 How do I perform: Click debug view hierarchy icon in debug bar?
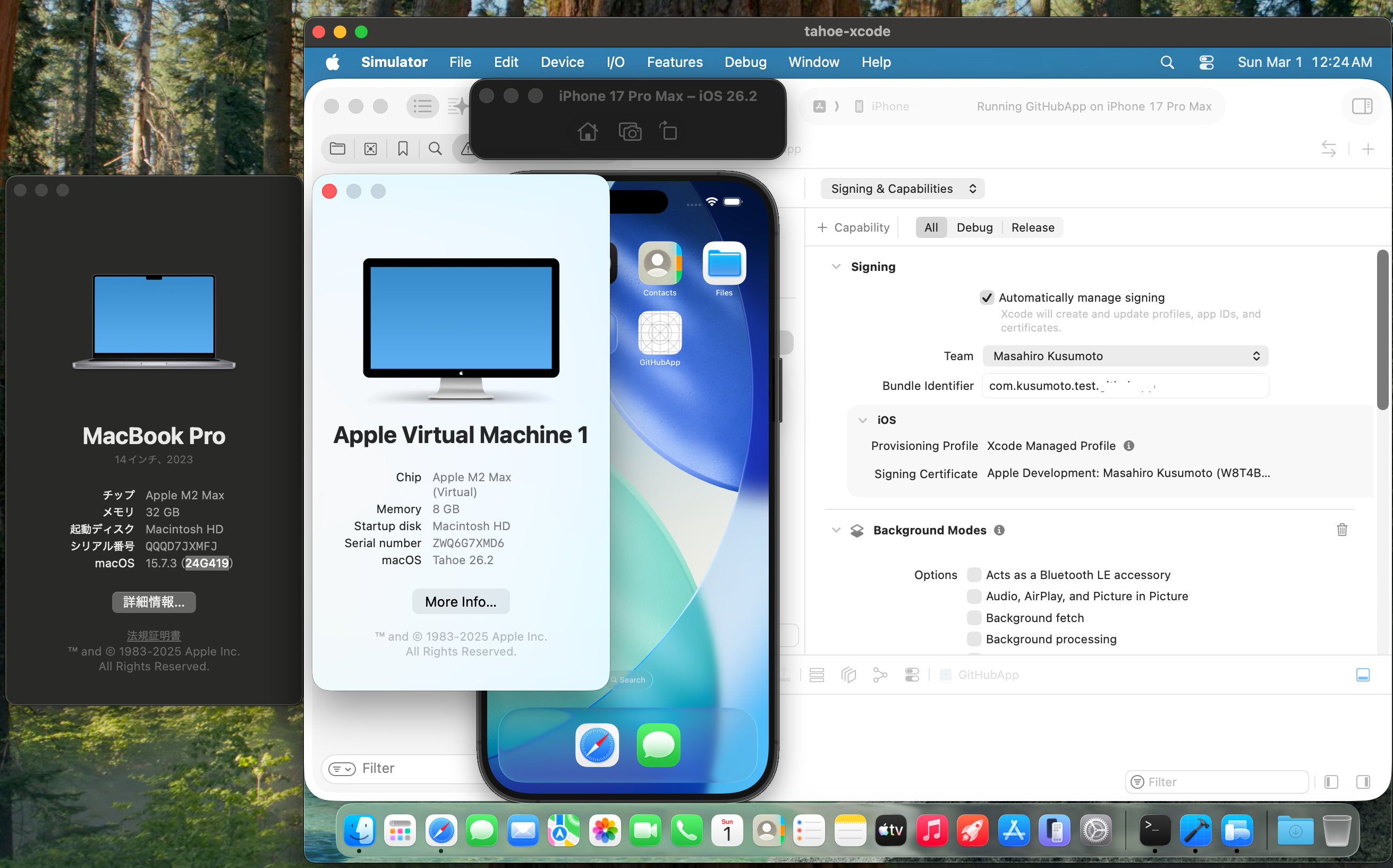tap(848, 675)
